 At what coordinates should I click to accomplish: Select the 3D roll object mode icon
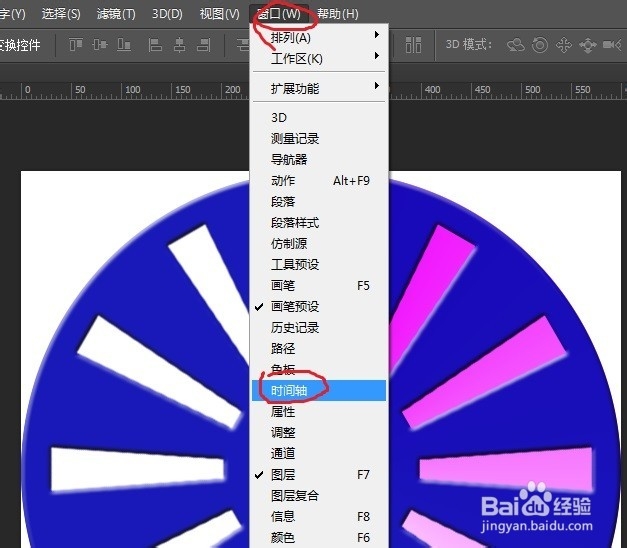[540, 45]
